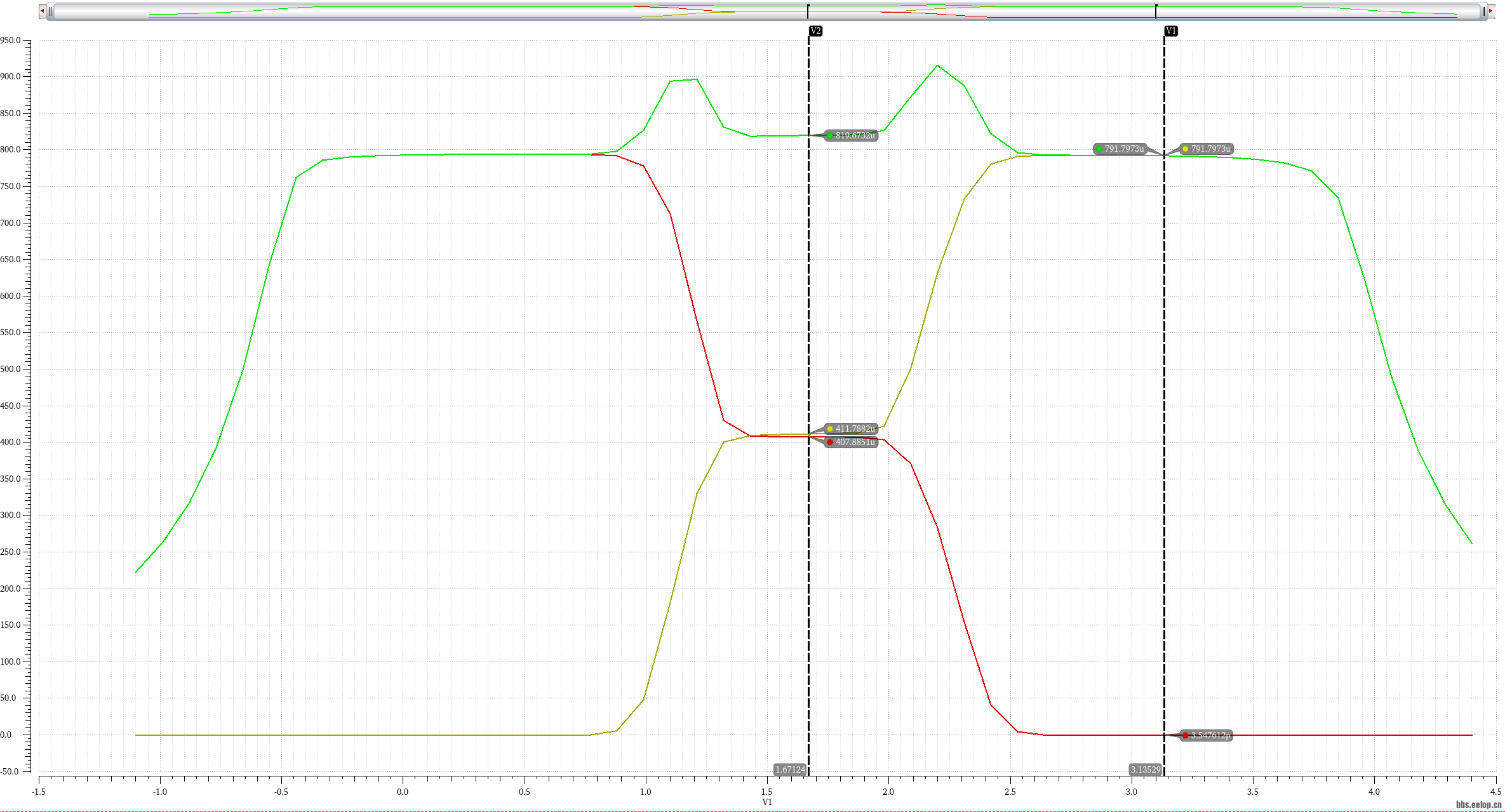Click the V2 tick in the overview strip
Screen dimensions: 1505x812
(x=808, y=11)
